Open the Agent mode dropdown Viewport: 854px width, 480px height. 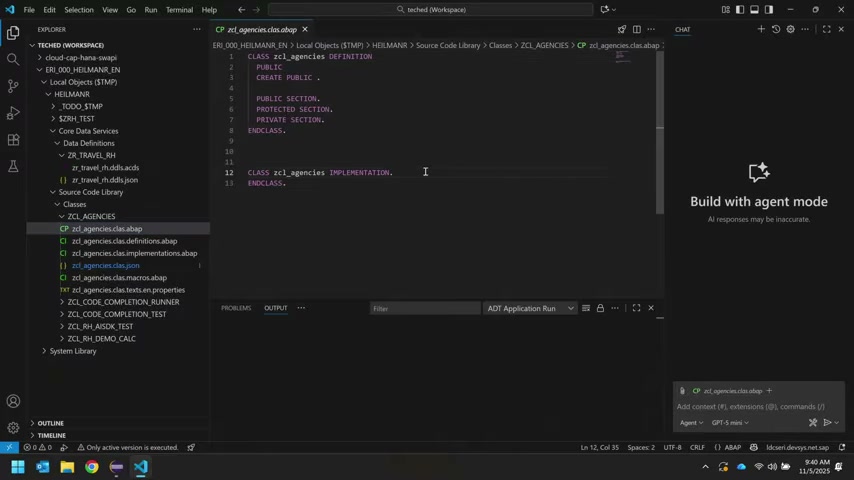[x=691, y=422]
